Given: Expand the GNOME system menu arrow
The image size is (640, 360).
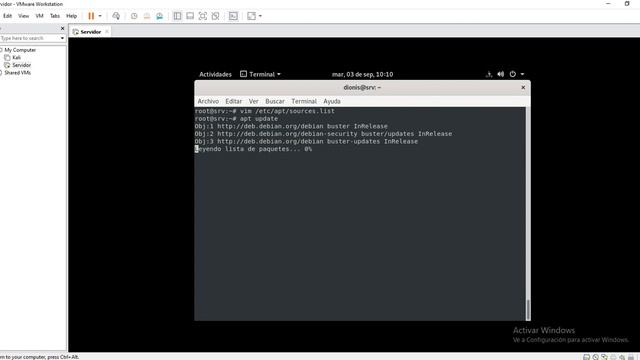Looking at the screenshot, I should (x=522, y=74).
